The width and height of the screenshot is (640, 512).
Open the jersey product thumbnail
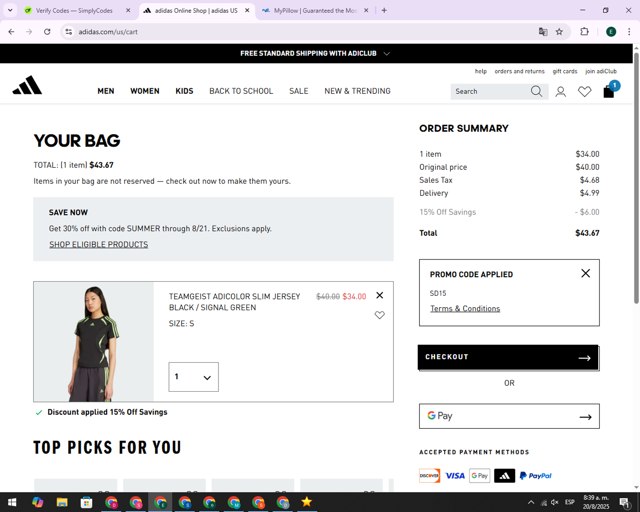coord(93,342)
